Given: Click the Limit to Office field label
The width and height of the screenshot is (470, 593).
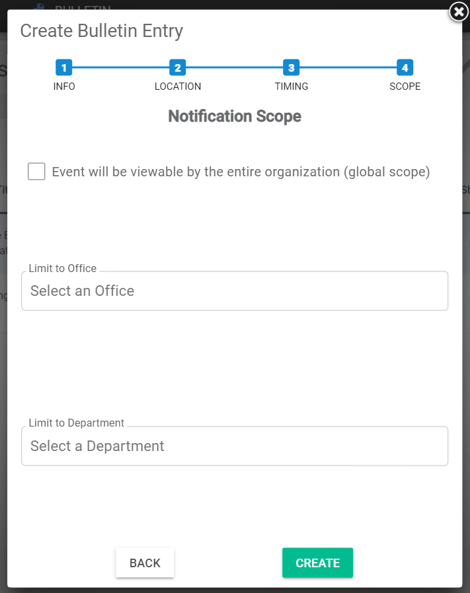Looking at the screenshot, I should (x=62, y=268).
